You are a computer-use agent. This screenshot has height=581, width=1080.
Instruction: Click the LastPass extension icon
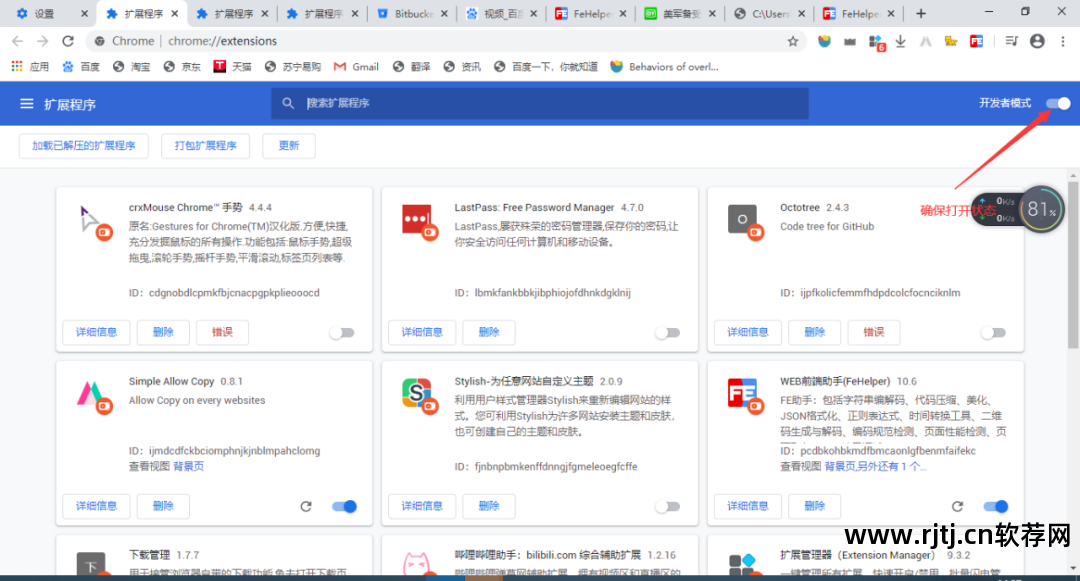tap(419, 222)
